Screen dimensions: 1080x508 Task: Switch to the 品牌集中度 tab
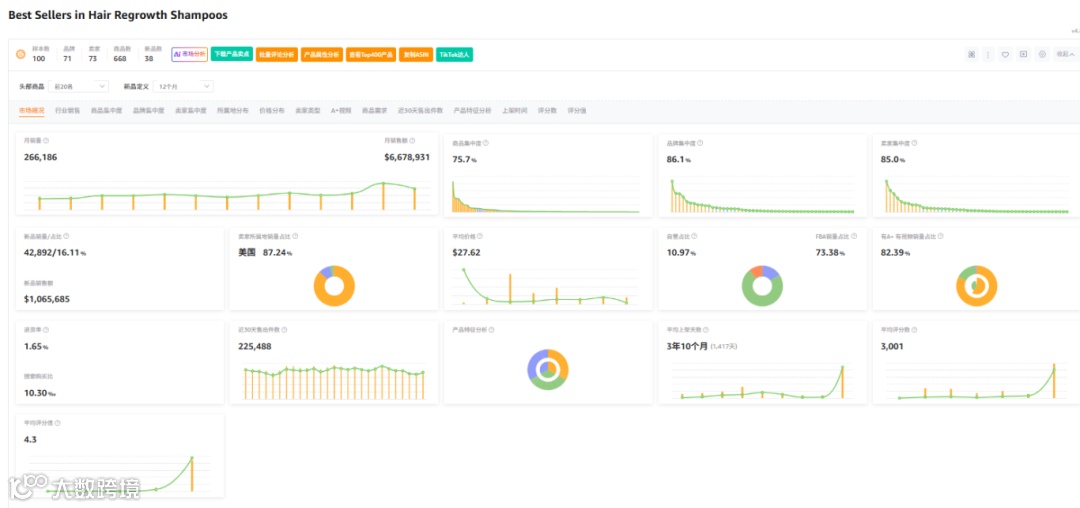coord(149,110)
